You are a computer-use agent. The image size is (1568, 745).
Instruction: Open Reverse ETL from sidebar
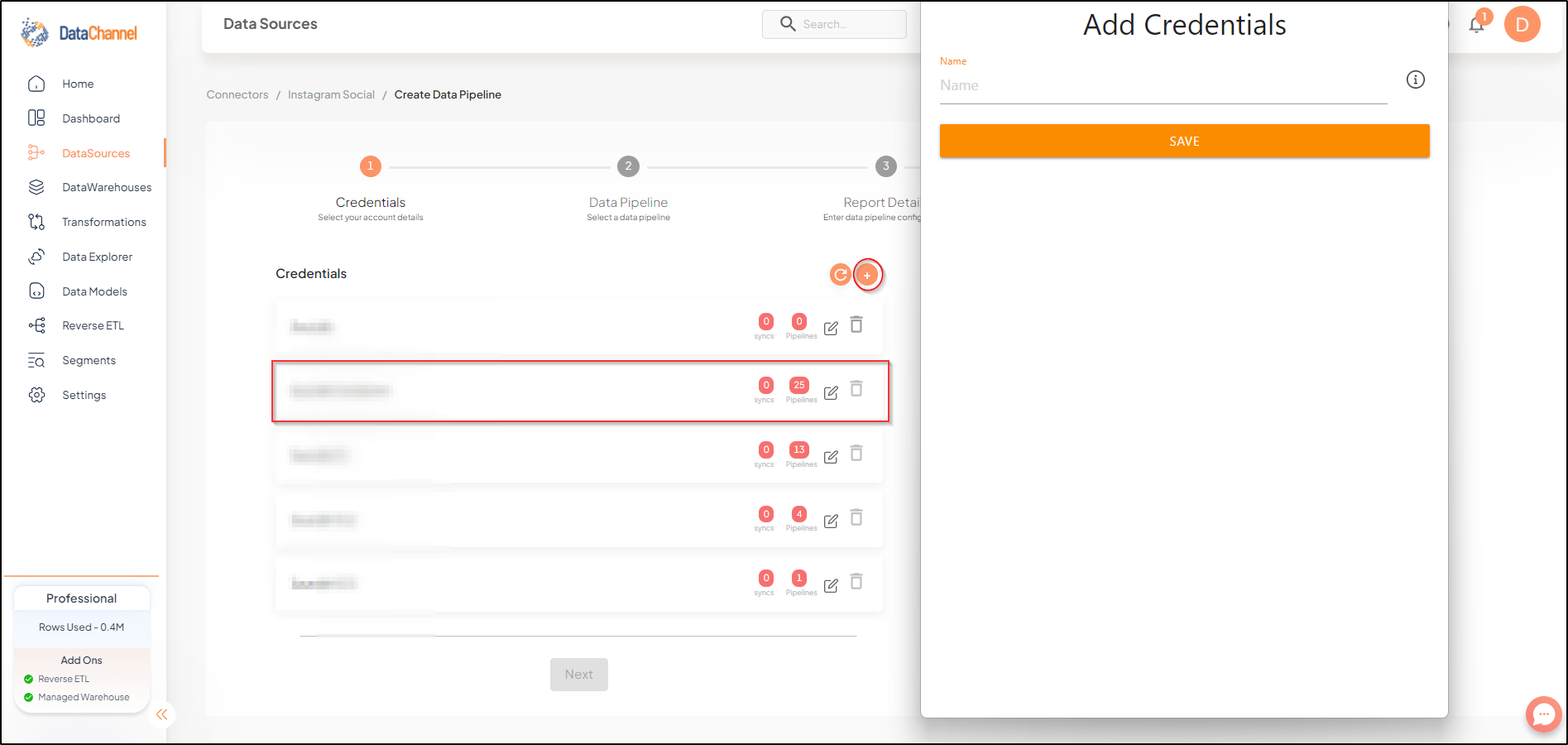(93, 325)
